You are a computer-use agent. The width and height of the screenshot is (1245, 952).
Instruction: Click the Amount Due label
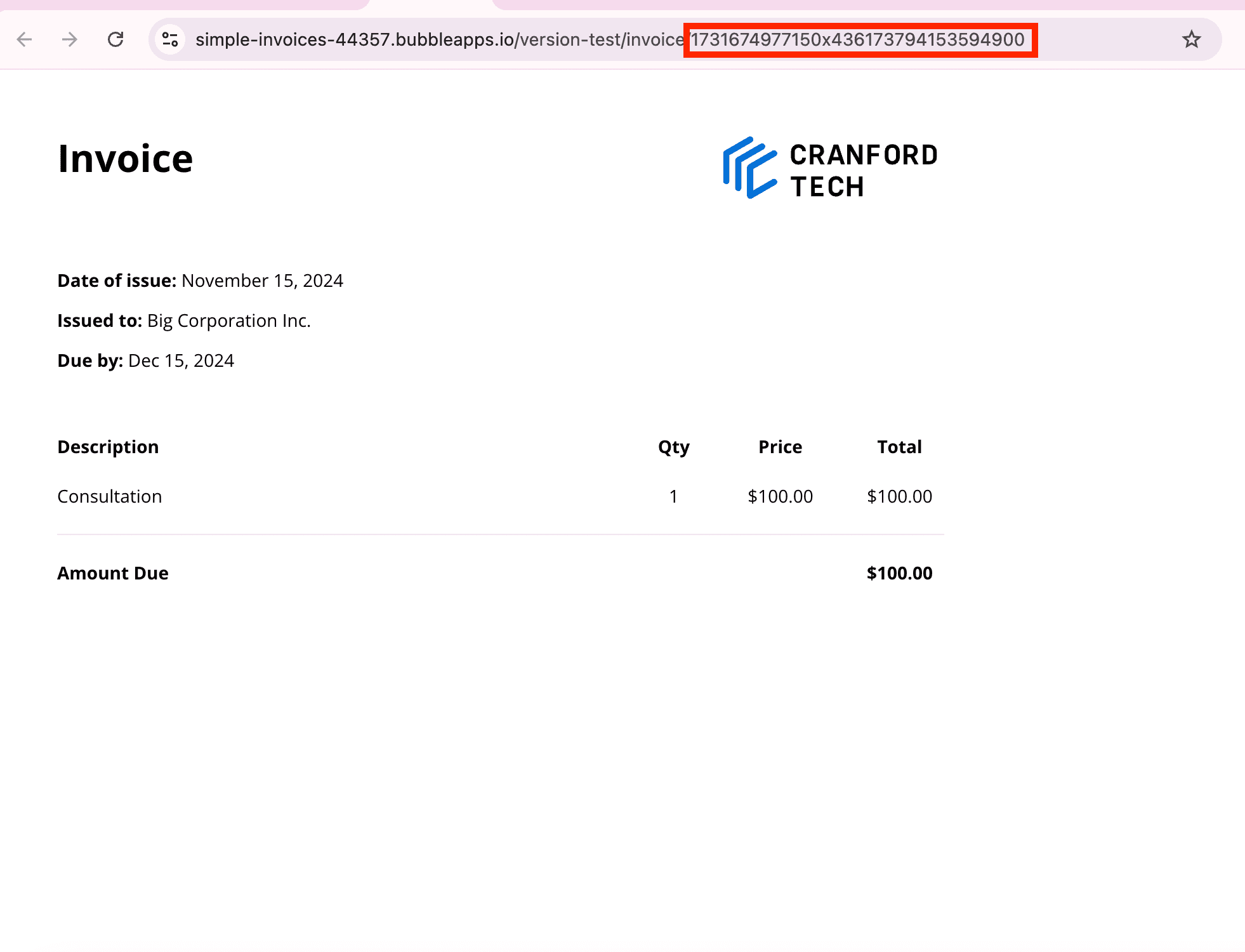[113, 573]
